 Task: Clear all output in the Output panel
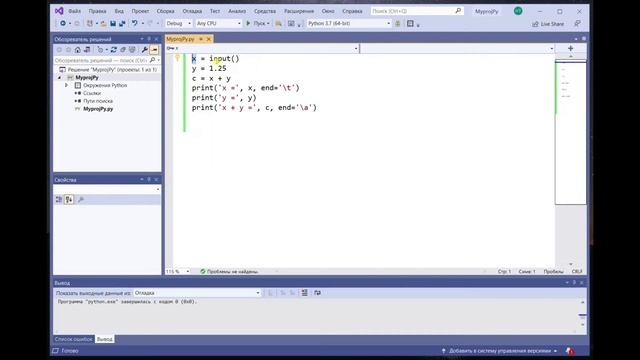304,293
